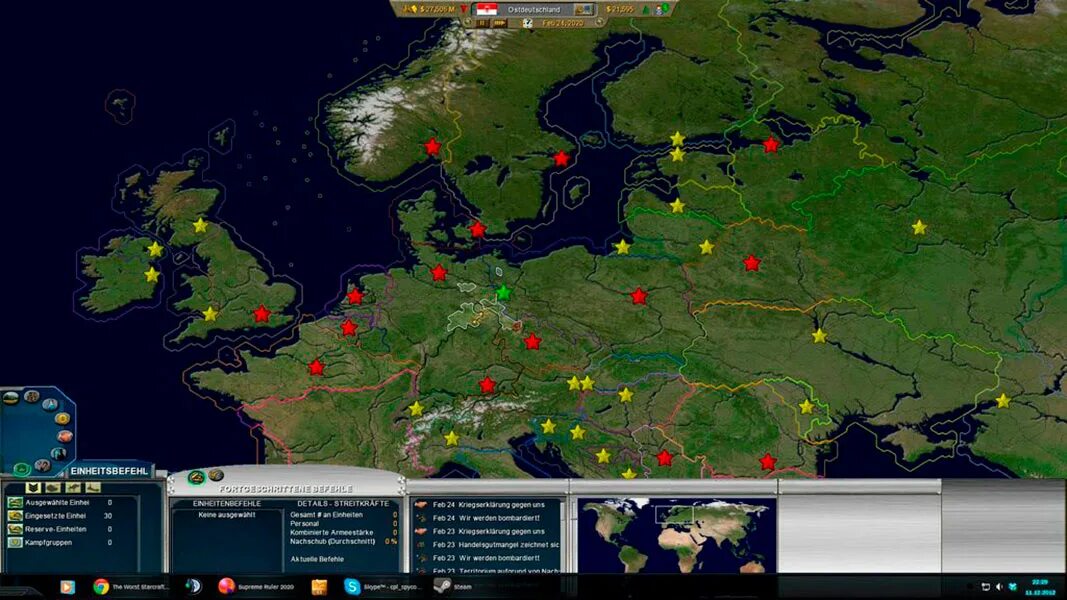This screenshot has width=1067, height=600.
Task: Click the world minimap
Action: point(676,535)
